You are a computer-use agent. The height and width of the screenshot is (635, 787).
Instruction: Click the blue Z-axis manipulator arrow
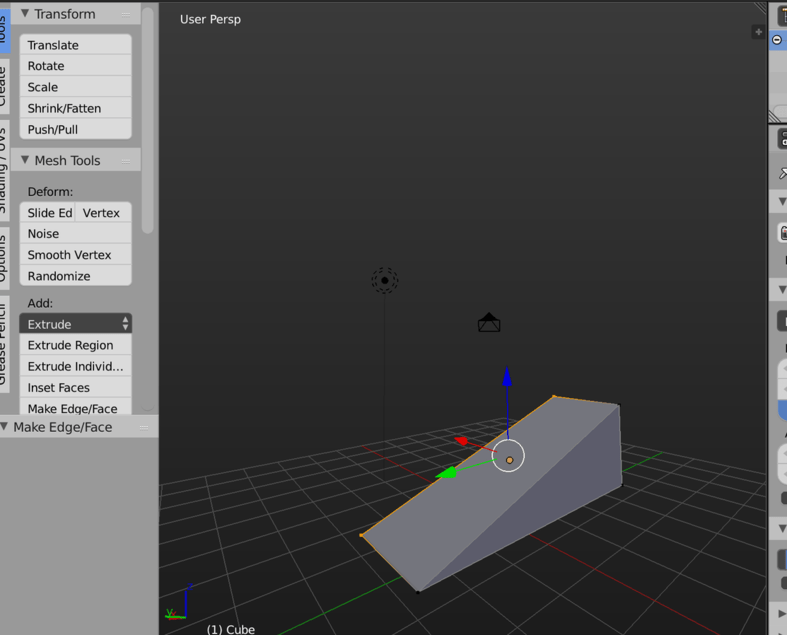tap(507, 377)
